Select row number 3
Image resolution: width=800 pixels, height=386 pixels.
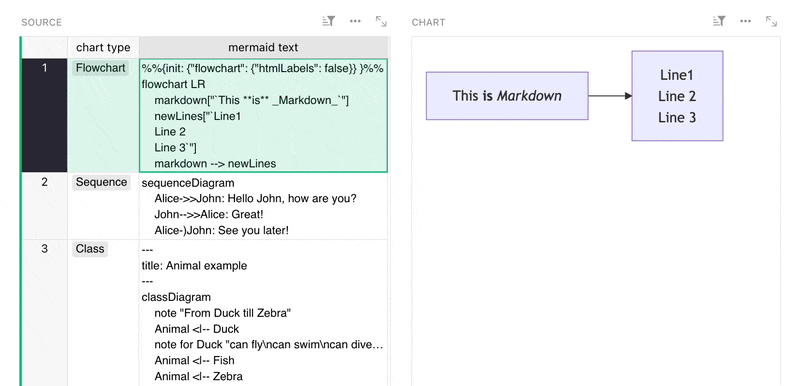(44, 313)
